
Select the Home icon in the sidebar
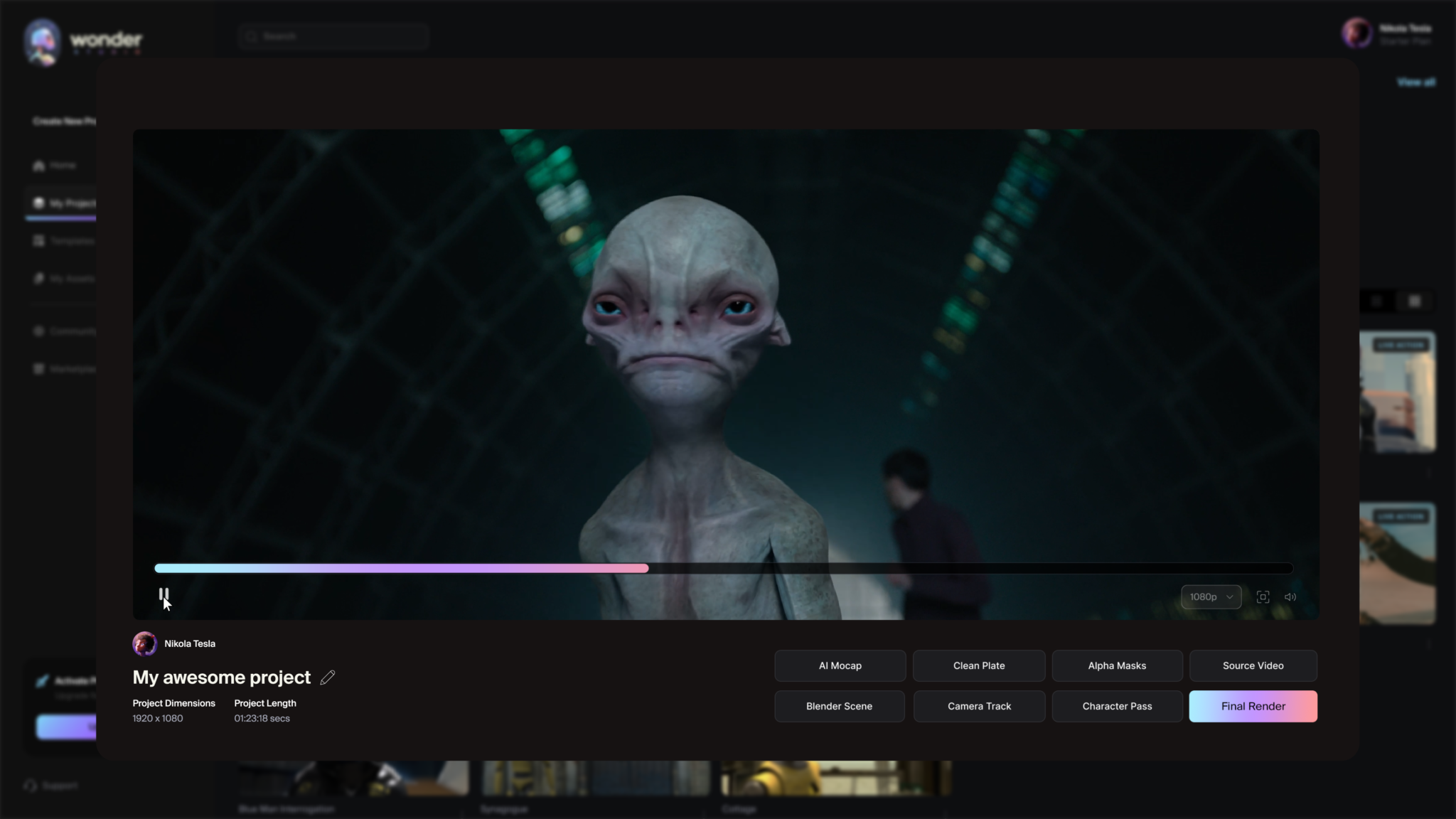(x=39, y=165)
